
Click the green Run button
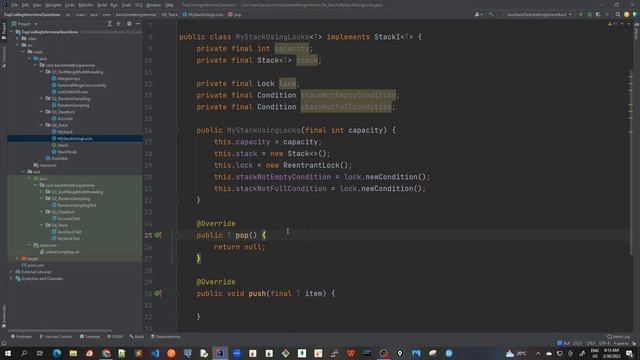click(581, 14)
